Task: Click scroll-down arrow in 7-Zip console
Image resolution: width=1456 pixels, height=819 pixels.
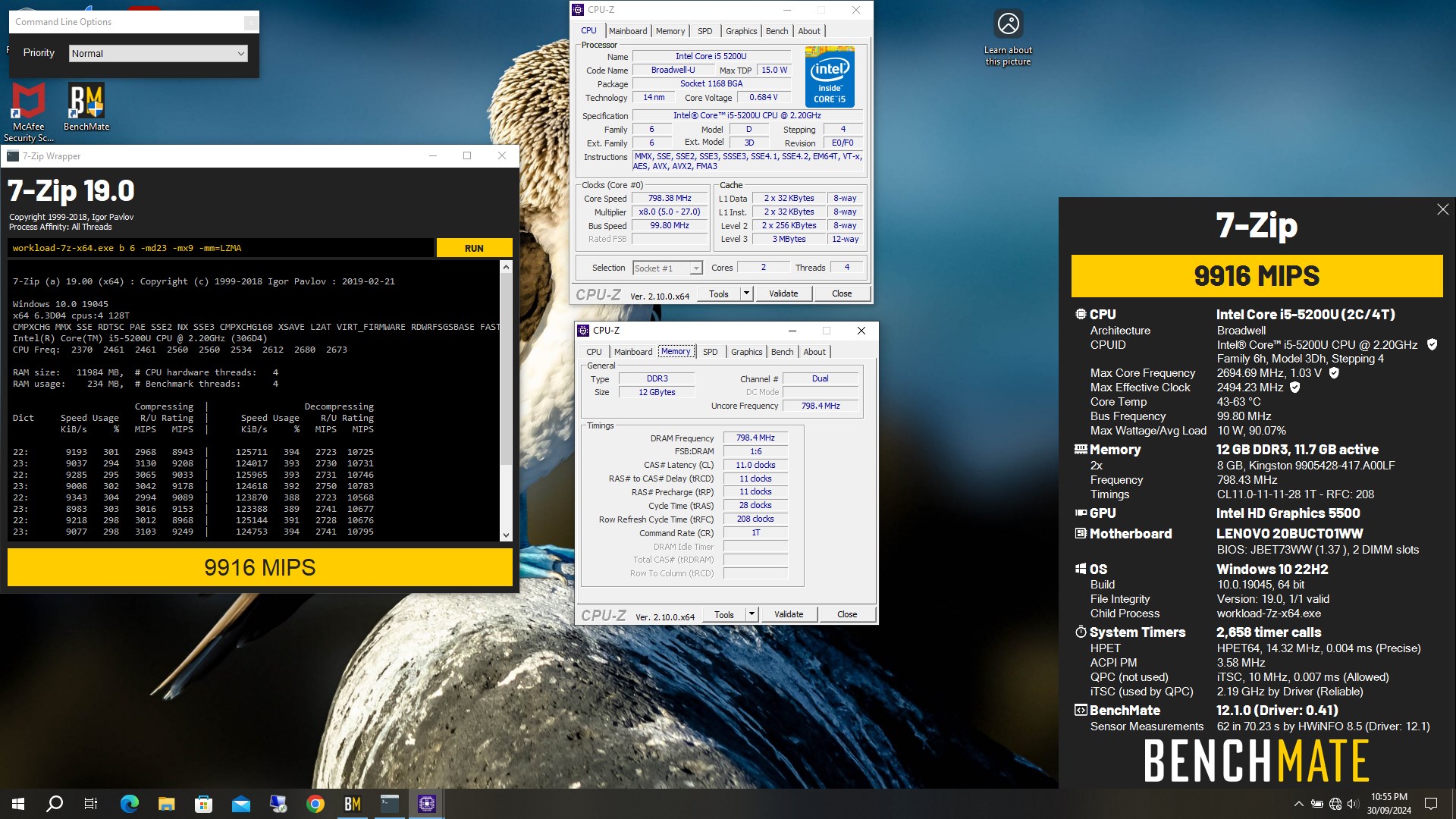Action: pos(506,535)
